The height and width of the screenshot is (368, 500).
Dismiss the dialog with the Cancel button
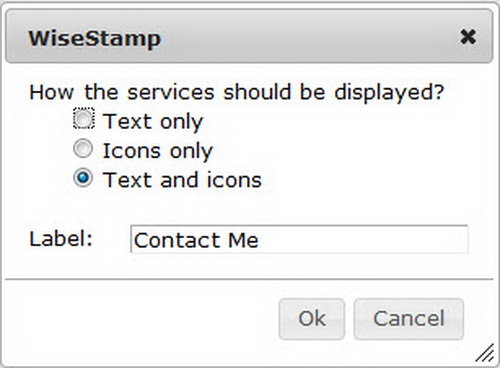[x=409, y=319]
